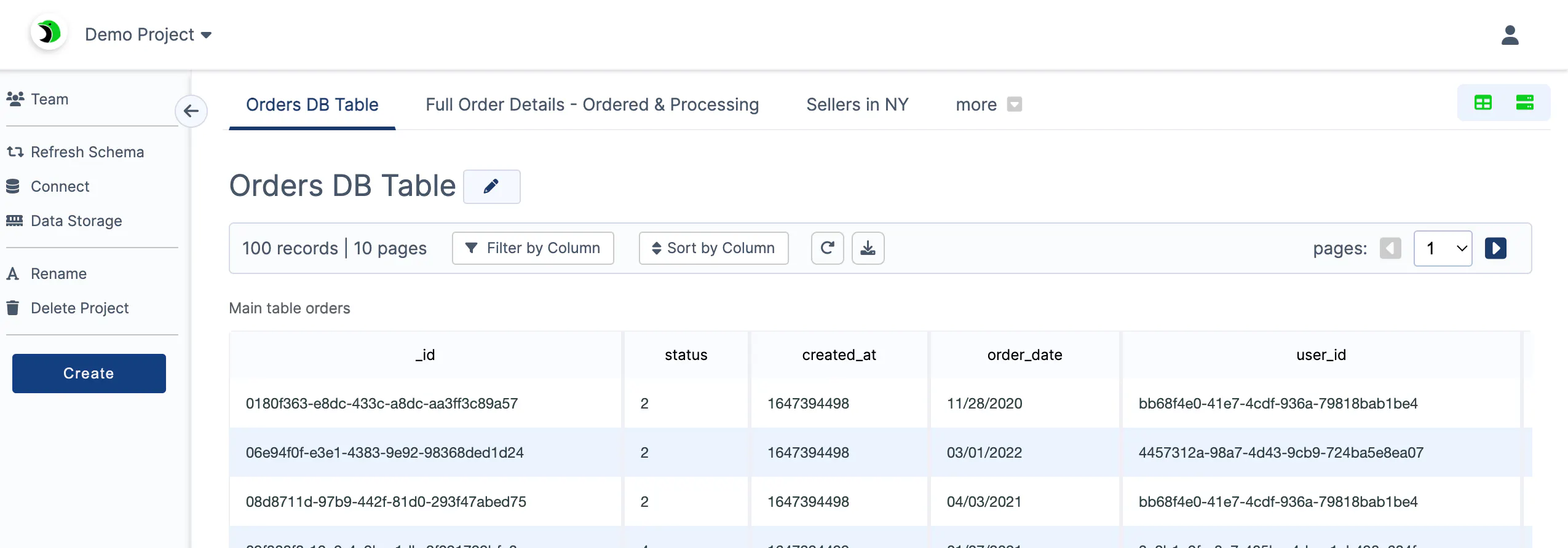Click the 100 records count text
The width and height of the screenshot is (1568, 548).
[290, 248]
